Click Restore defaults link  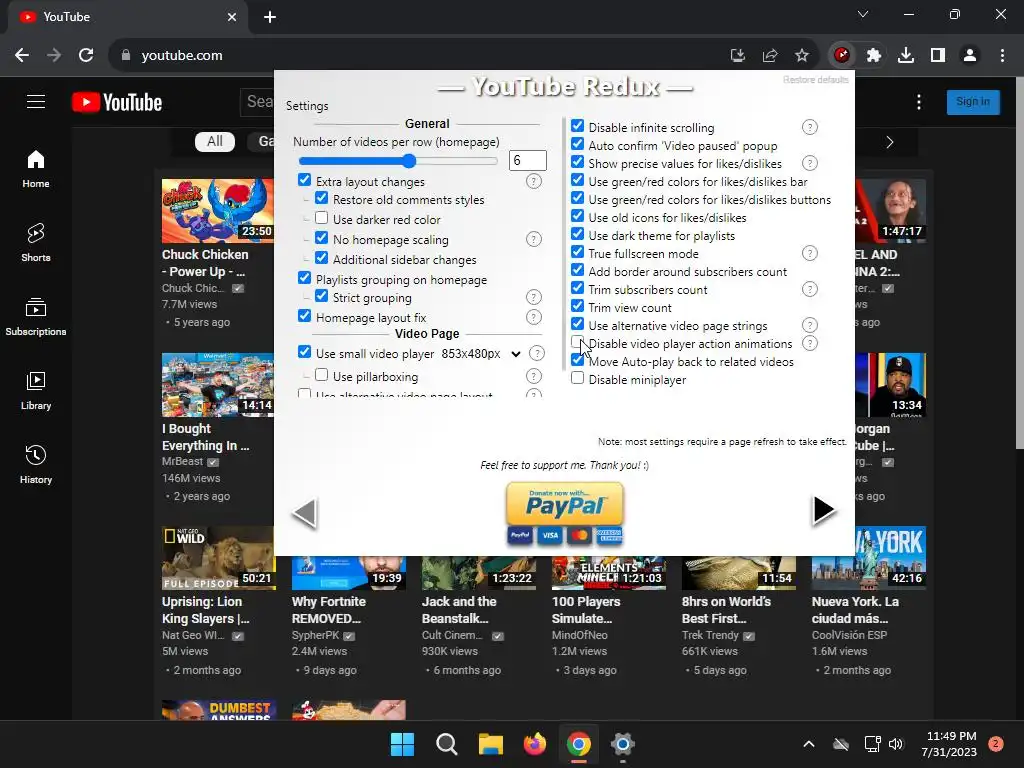(x=816, y=80)
